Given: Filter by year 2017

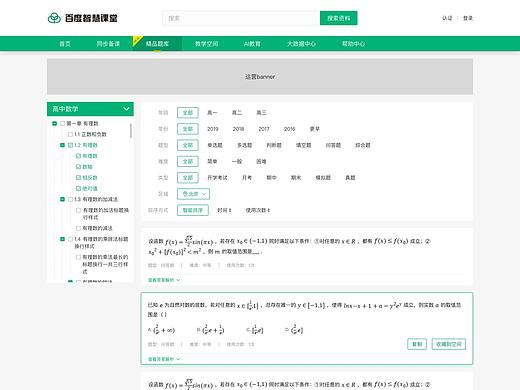Looking at the screenshot, I should coord(264,129).
